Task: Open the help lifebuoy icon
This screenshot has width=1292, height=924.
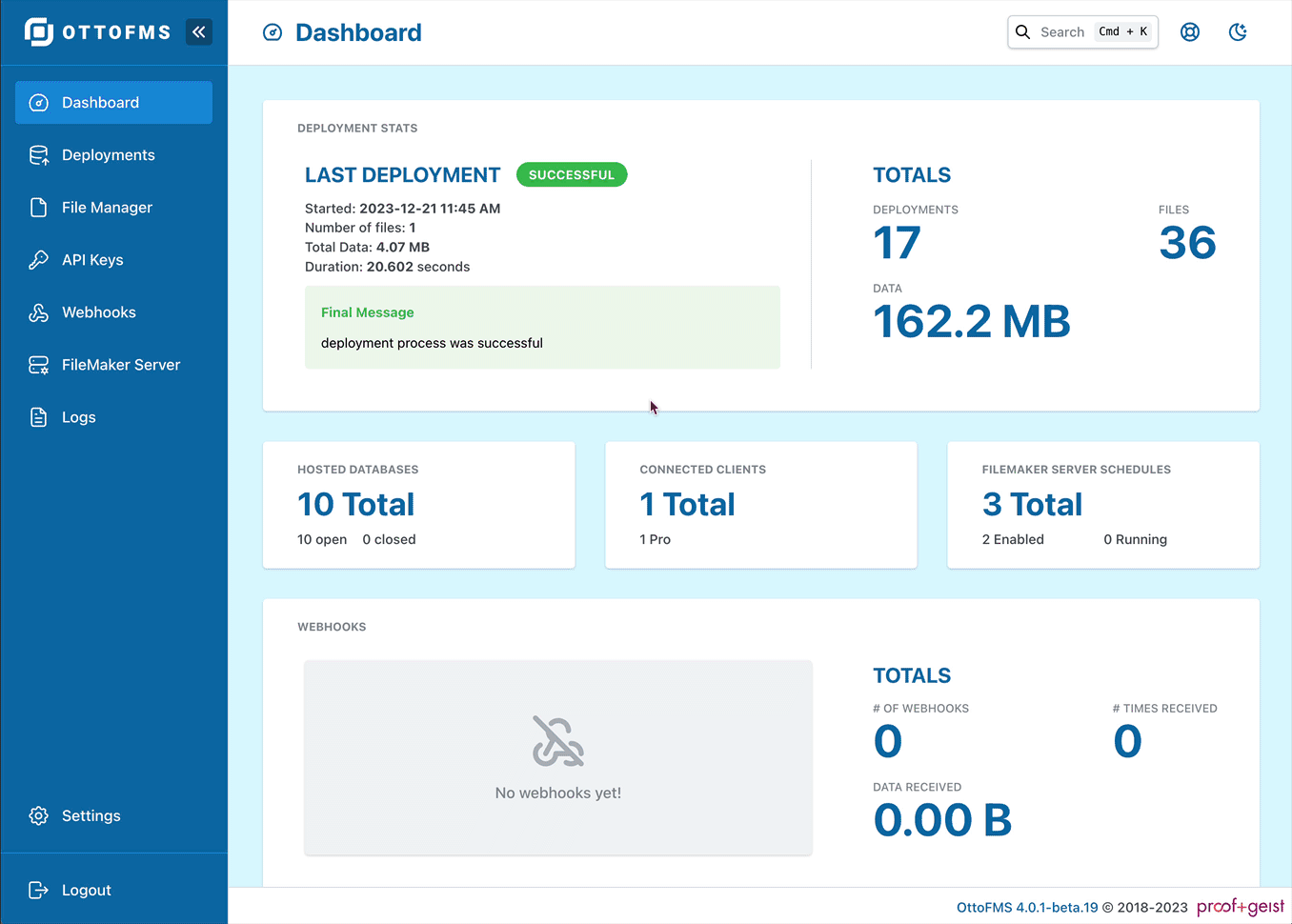Action: pos(1190,32)
